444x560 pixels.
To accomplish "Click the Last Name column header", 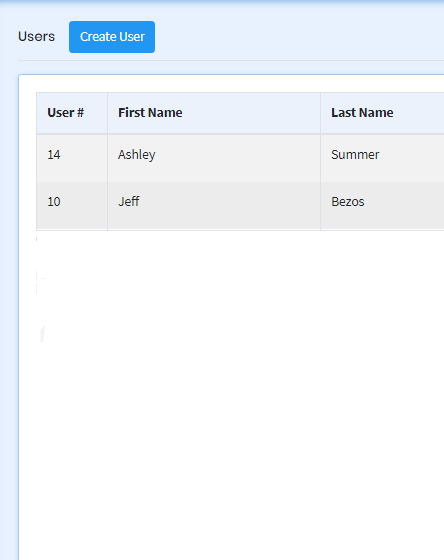I will pos(382,113).
